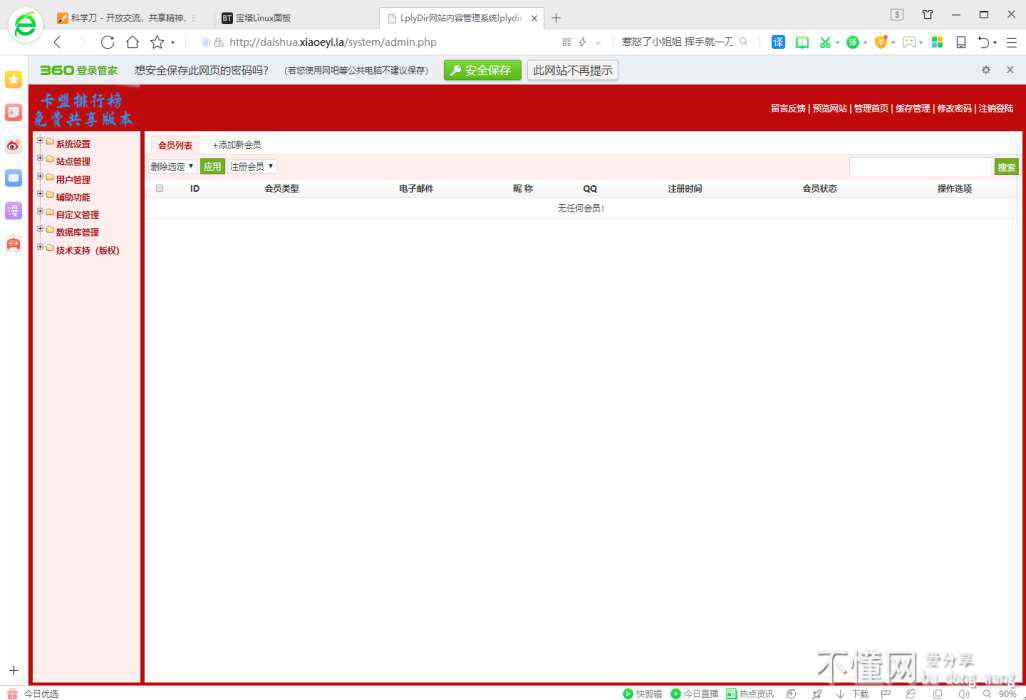
Task: Open the purple notes sidebar icon
Action: 13,211
